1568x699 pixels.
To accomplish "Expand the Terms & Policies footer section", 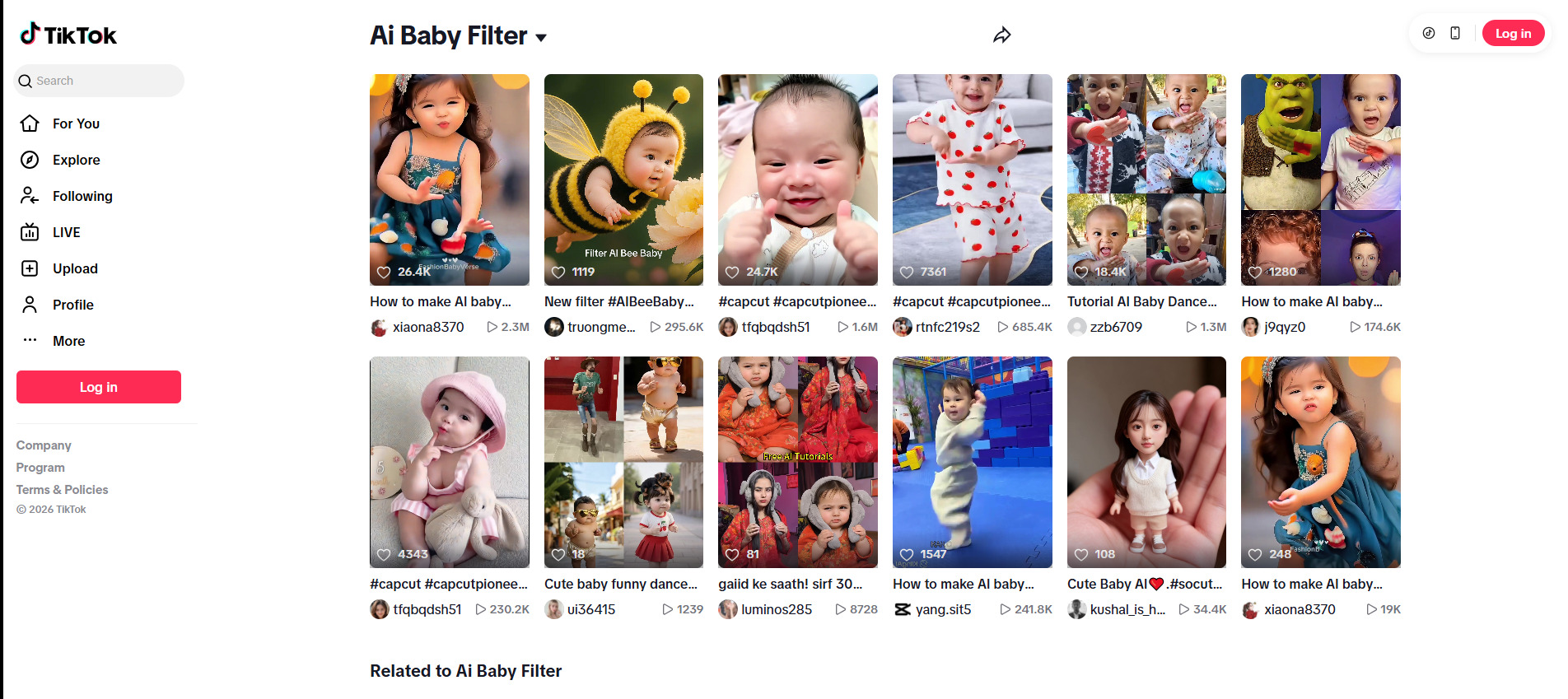I will coord(62,490).
